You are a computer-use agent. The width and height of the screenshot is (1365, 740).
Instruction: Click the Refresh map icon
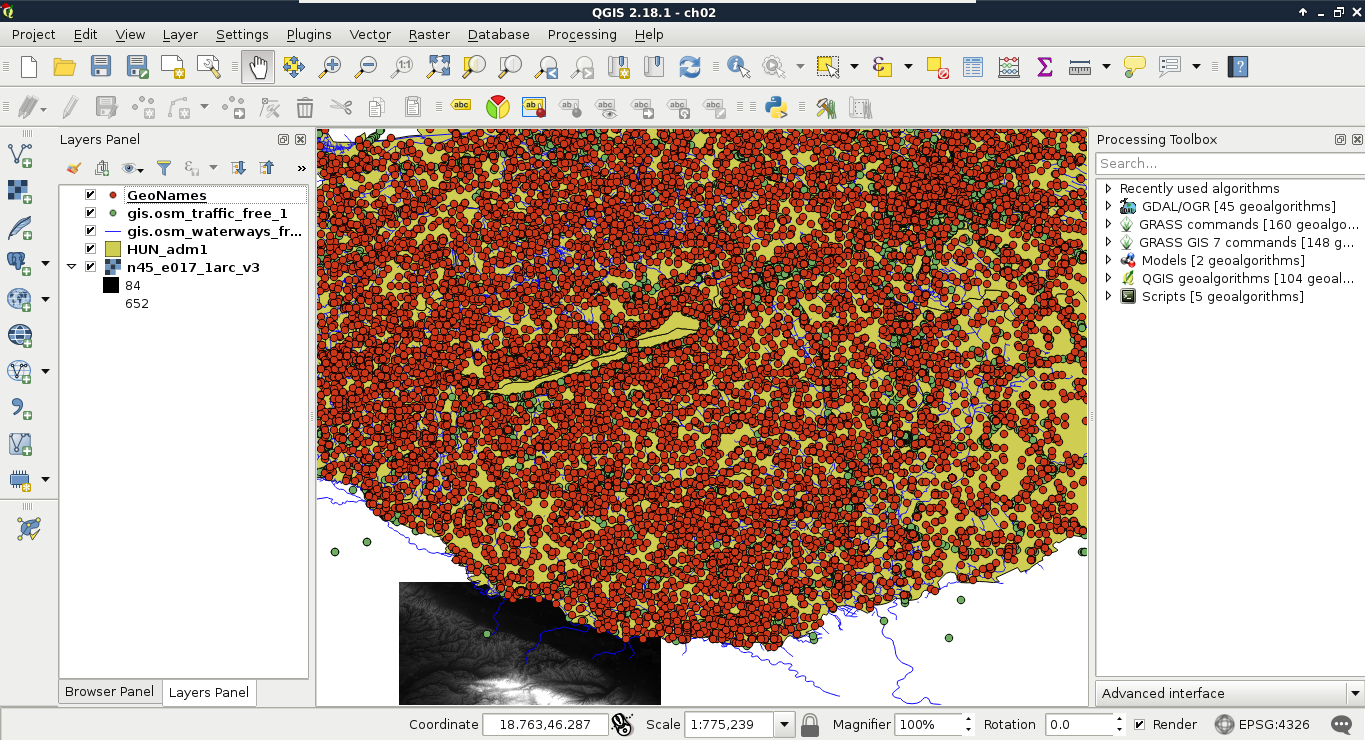click(x=689, y=67)
